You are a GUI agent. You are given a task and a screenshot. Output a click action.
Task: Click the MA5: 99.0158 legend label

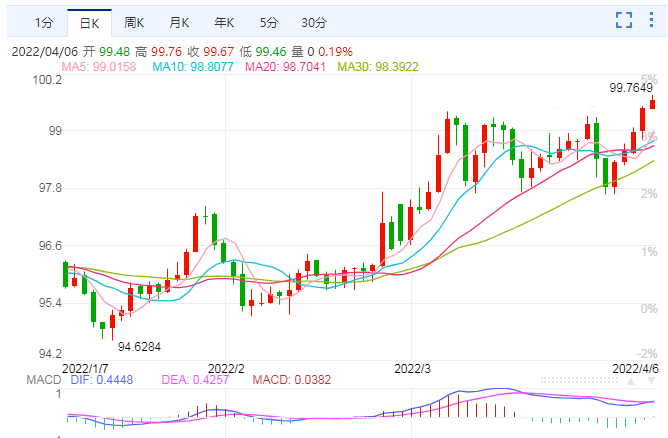tap(99, 67)
